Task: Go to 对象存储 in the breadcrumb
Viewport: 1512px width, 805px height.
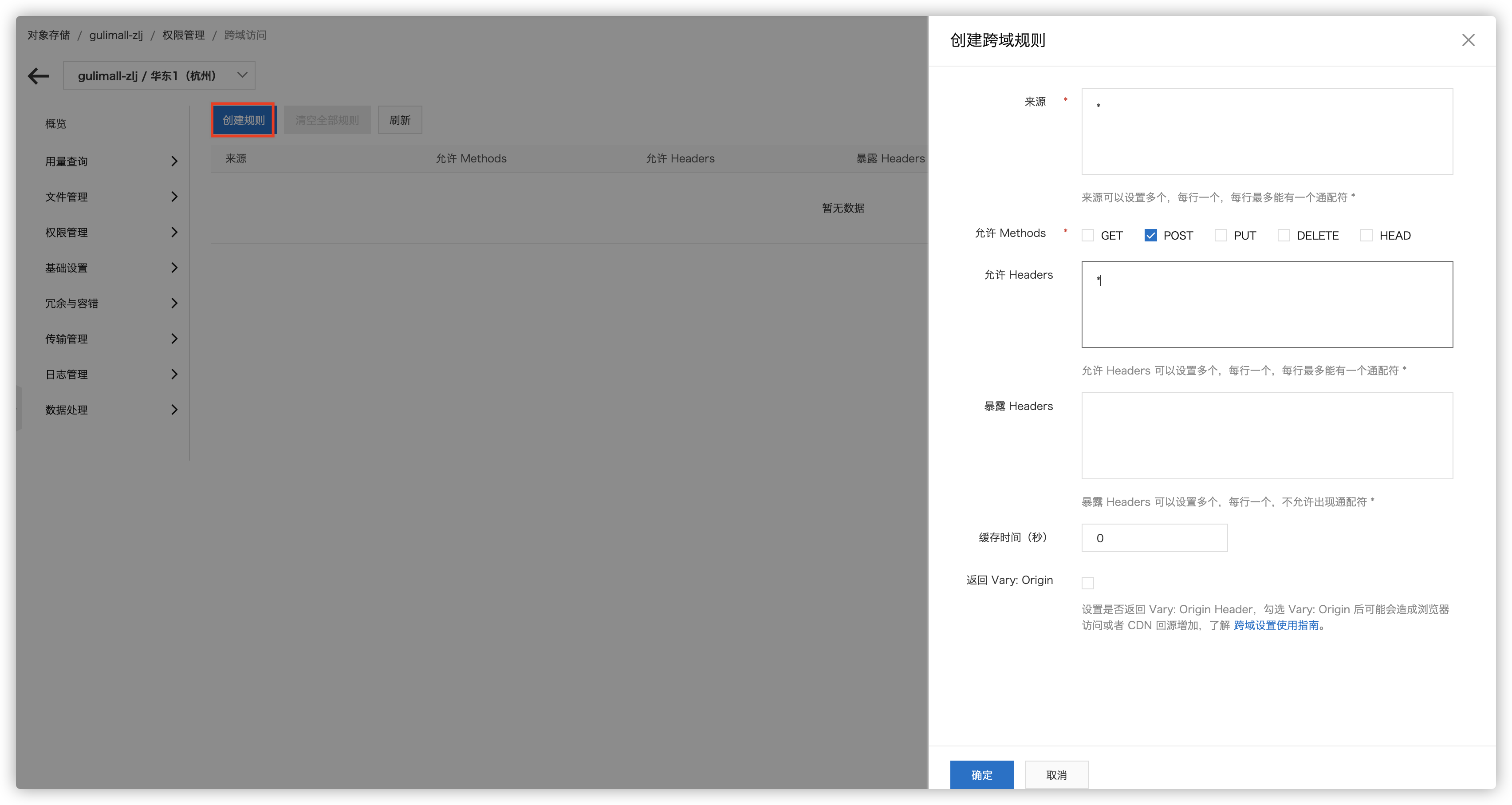Action: click(49, 35)
